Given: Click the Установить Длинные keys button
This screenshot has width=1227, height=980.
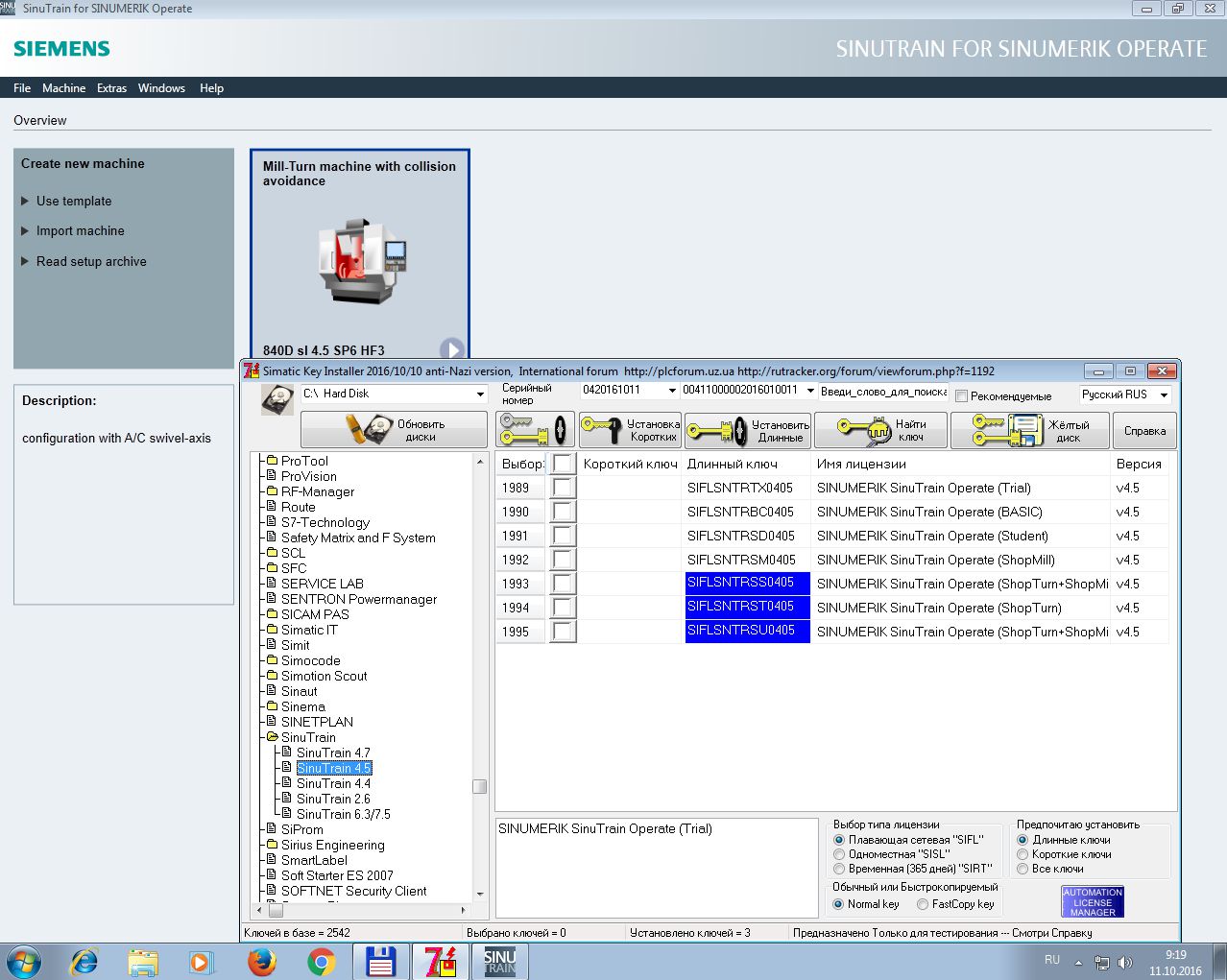Looking at the screenshot, I should [748, 430].
